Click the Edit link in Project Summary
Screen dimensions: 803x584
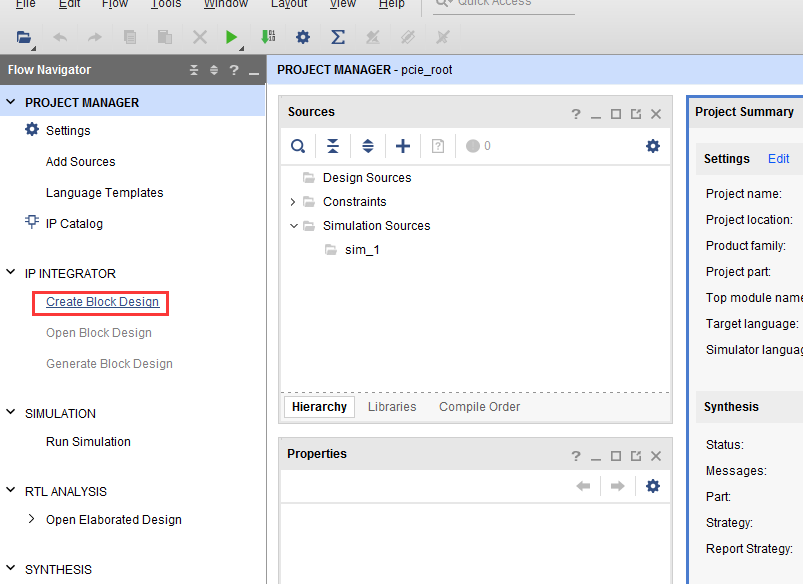pyautogui.click(x=778, y=159)
